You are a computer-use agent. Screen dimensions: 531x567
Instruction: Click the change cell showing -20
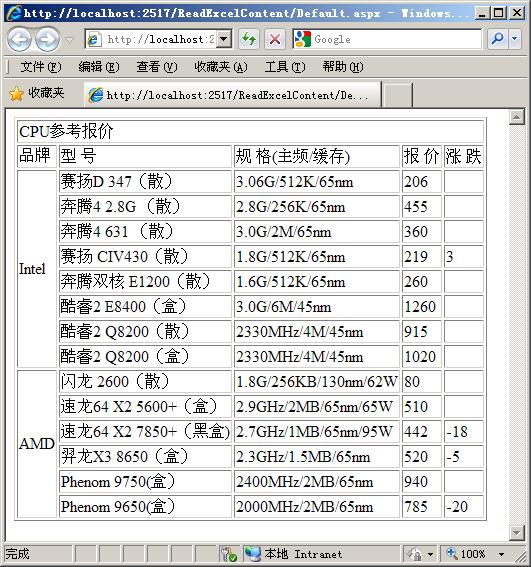[464, 506]
